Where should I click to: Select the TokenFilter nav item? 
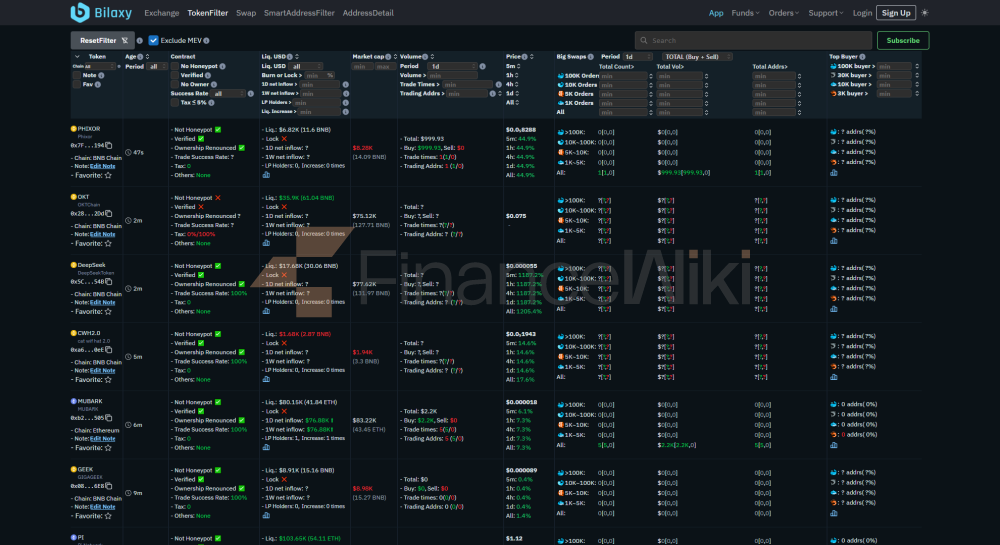[x=207, y=13]
